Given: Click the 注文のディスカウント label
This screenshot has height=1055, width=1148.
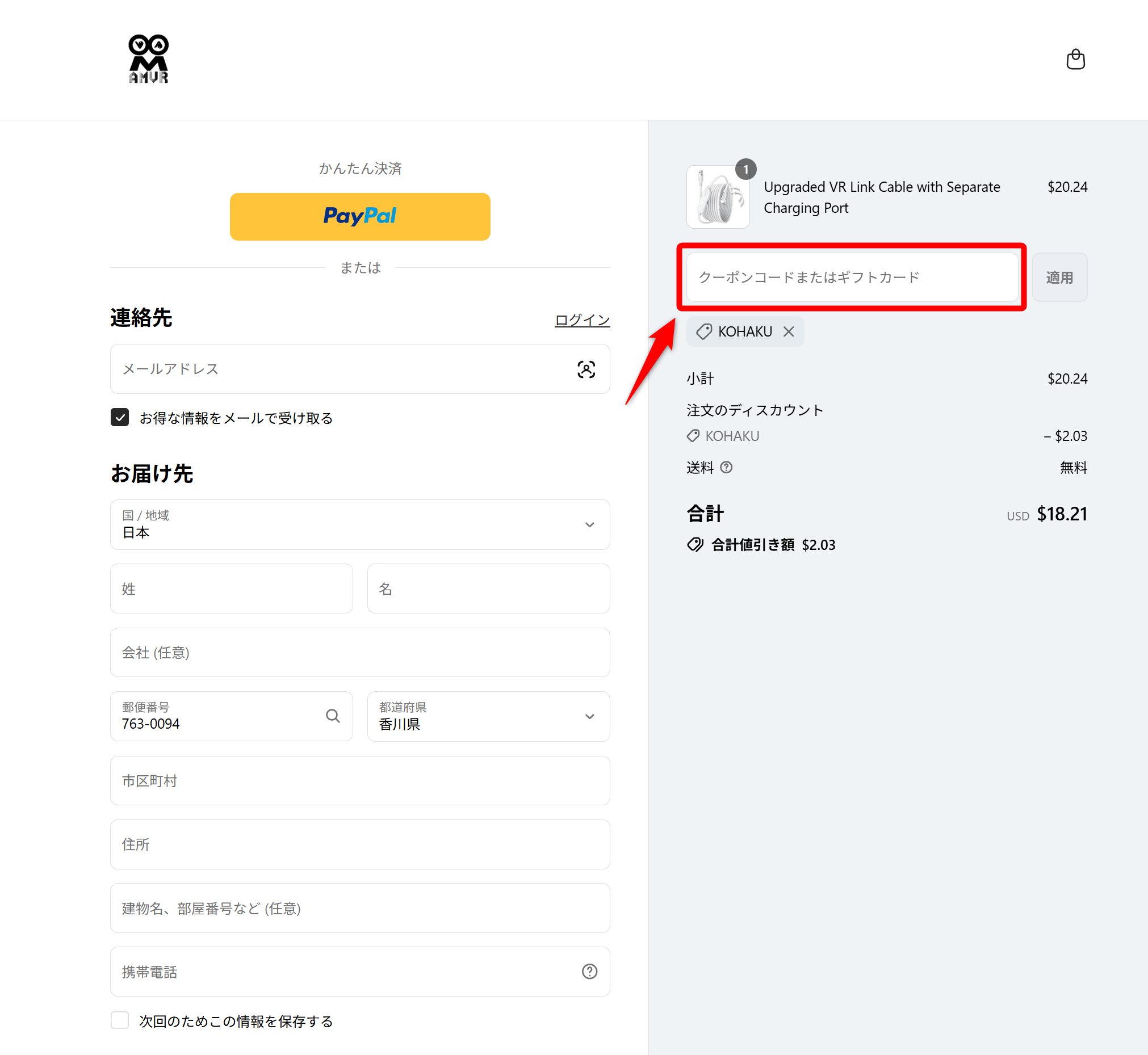Looking at the screenshot, I should point(755,410).
